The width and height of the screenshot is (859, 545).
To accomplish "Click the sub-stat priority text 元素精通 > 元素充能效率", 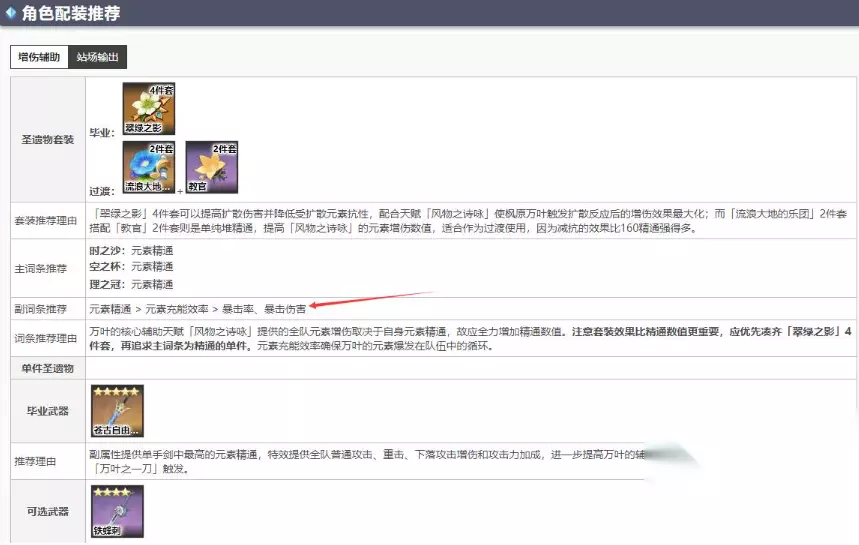I will tap(149, 309).
